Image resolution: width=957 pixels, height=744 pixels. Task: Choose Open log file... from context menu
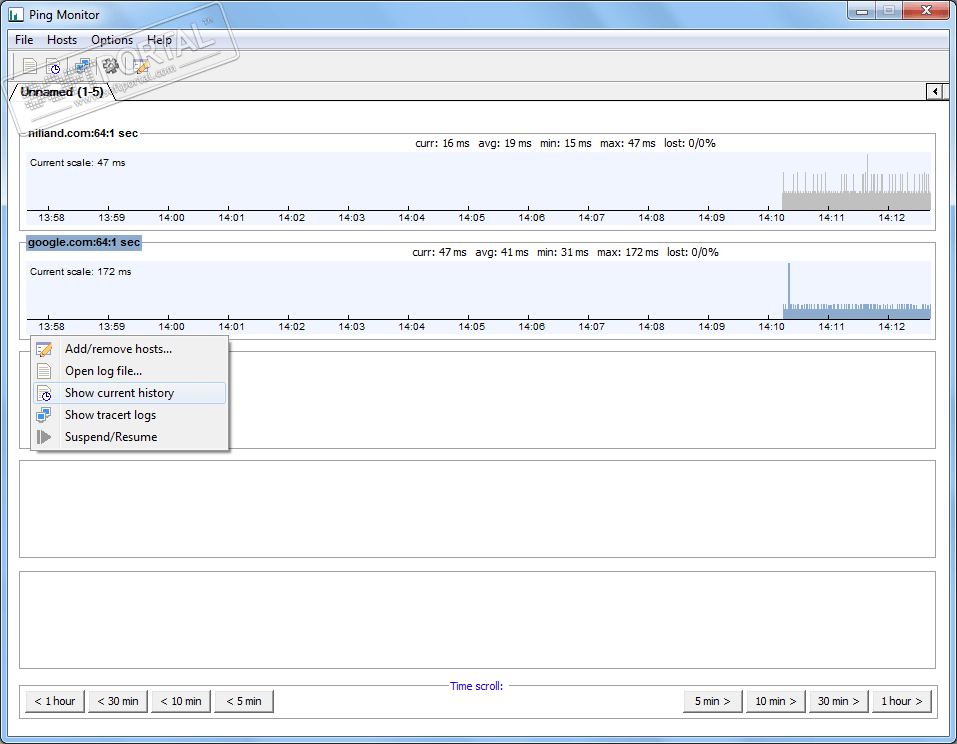pyautogui.click(x=129, y=371)
